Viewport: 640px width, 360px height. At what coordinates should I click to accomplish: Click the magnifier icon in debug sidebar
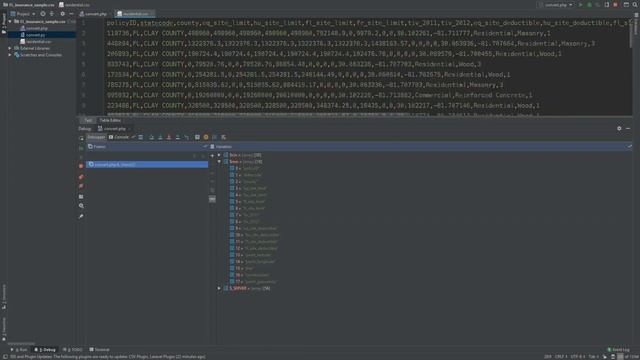(81, 206)
